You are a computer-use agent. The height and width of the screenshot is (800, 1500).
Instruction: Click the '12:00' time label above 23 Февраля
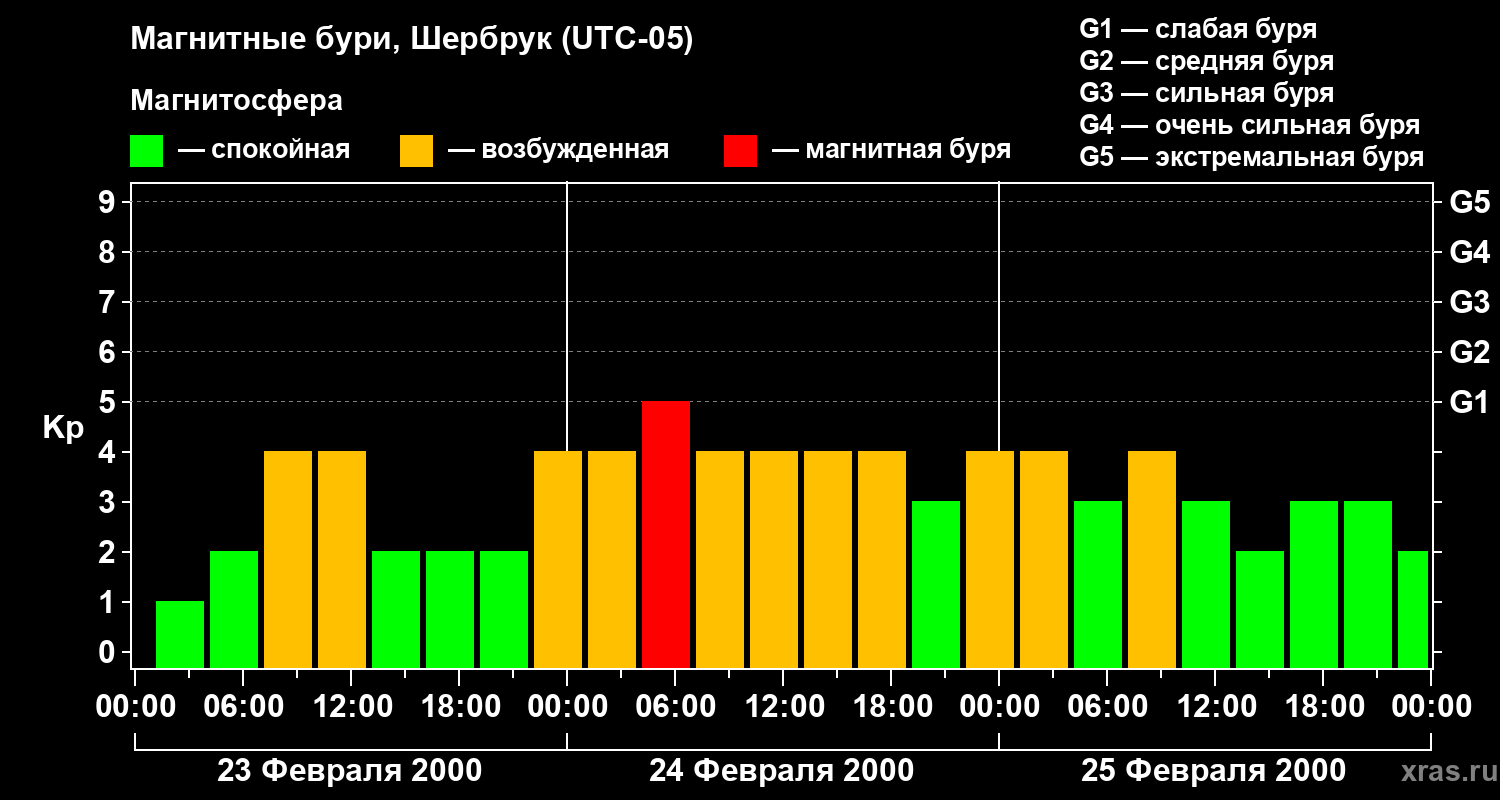351,707
